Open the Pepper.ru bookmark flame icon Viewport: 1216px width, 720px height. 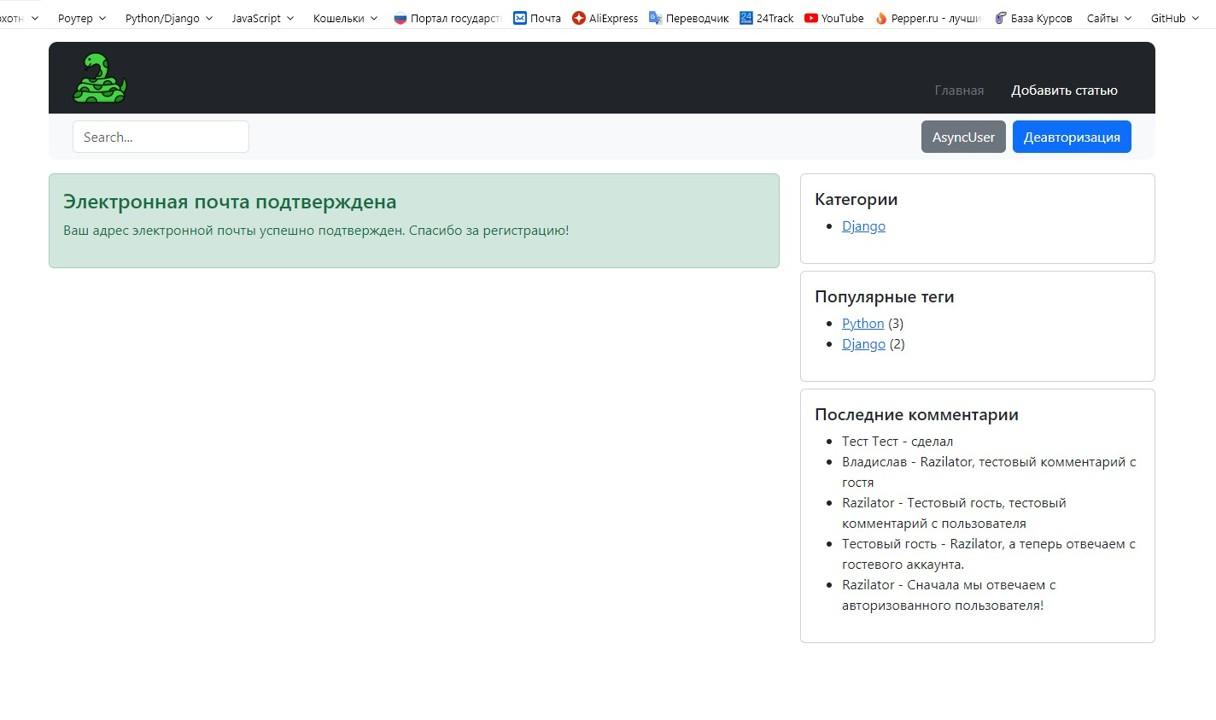coord(881,18)
